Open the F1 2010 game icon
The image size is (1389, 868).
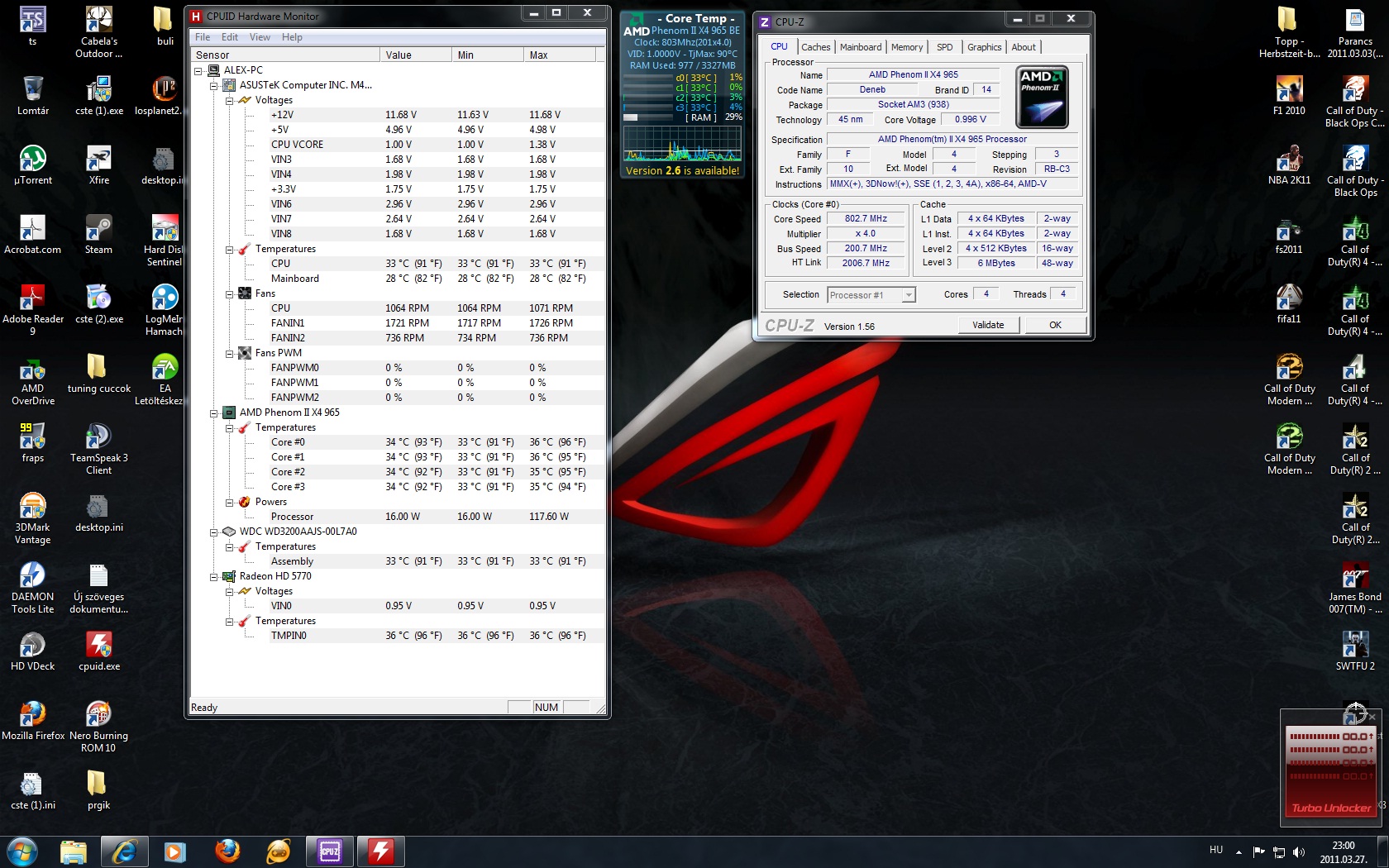[1289, 95]
